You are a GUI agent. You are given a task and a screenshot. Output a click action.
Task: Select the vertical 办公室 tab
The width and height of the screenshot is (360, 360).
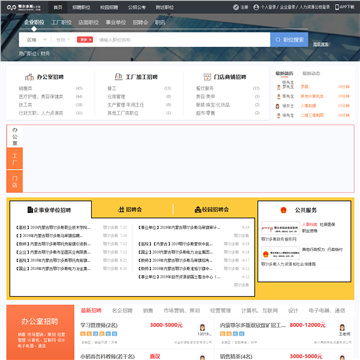coord(15,136)
